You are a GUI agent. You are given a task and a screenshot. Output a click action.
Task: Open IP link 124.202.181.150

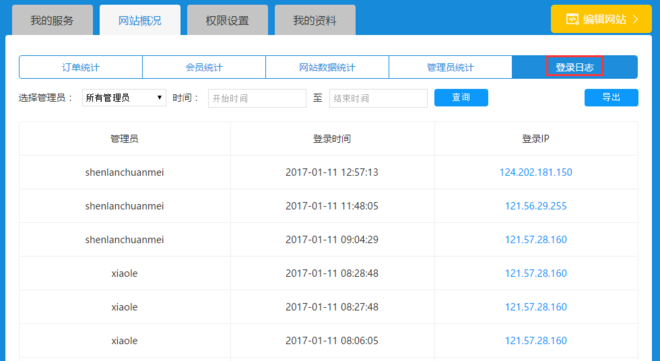pos(536,172)
